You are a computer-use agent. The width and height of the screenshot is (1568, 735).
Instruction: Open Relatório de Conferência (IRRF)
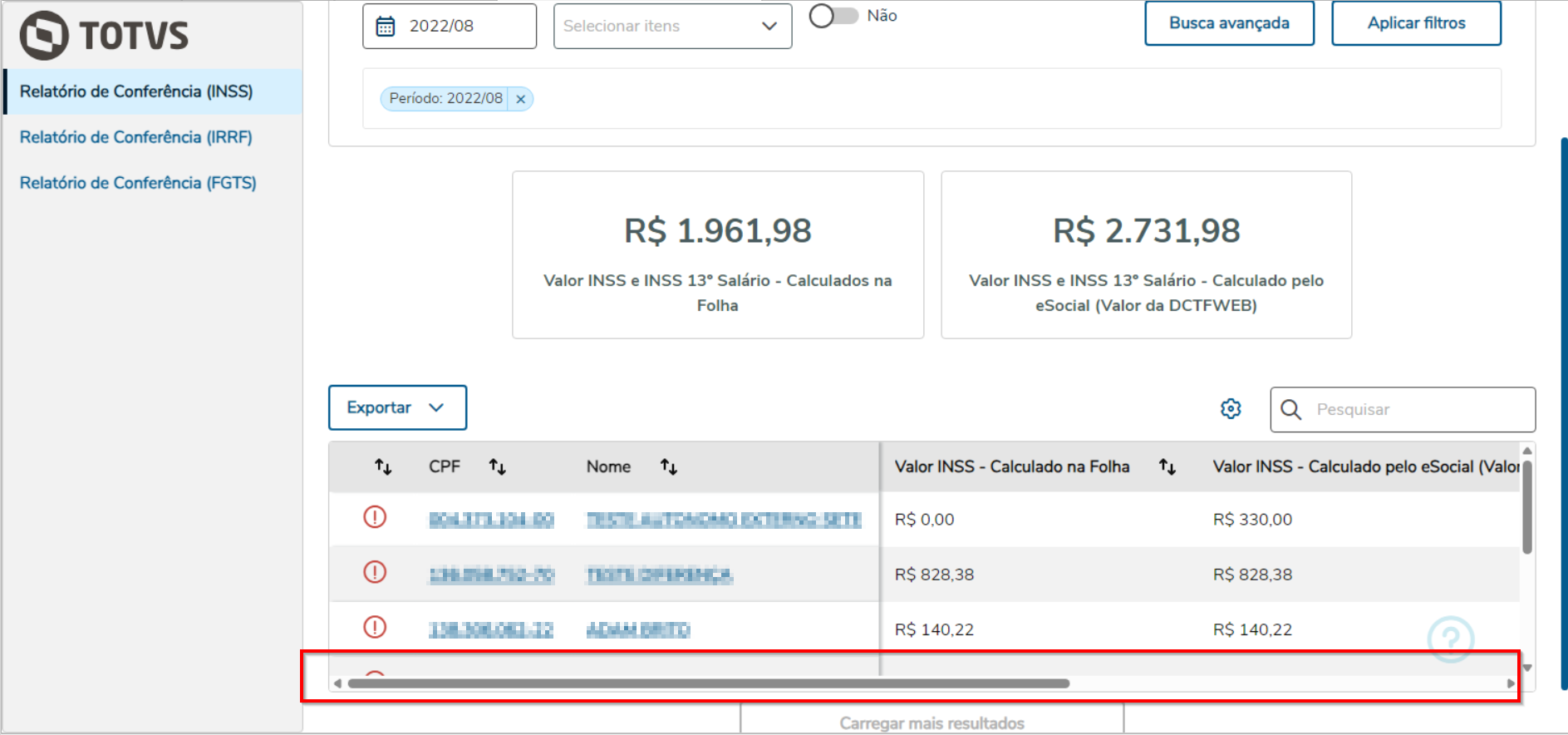[136, 137]
